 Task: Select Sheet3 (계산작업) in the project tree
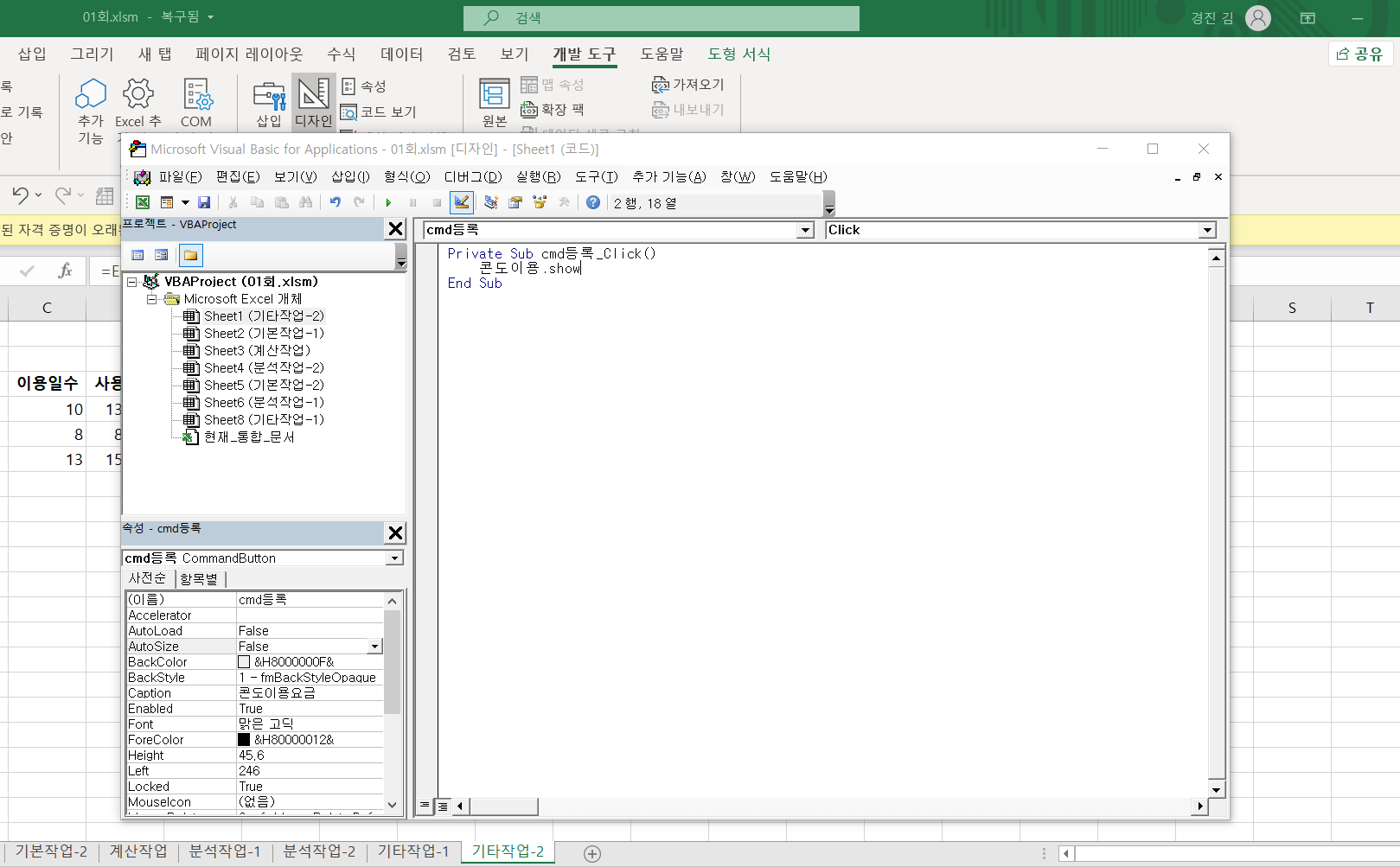pyautogui.click(x=256, y=350)
